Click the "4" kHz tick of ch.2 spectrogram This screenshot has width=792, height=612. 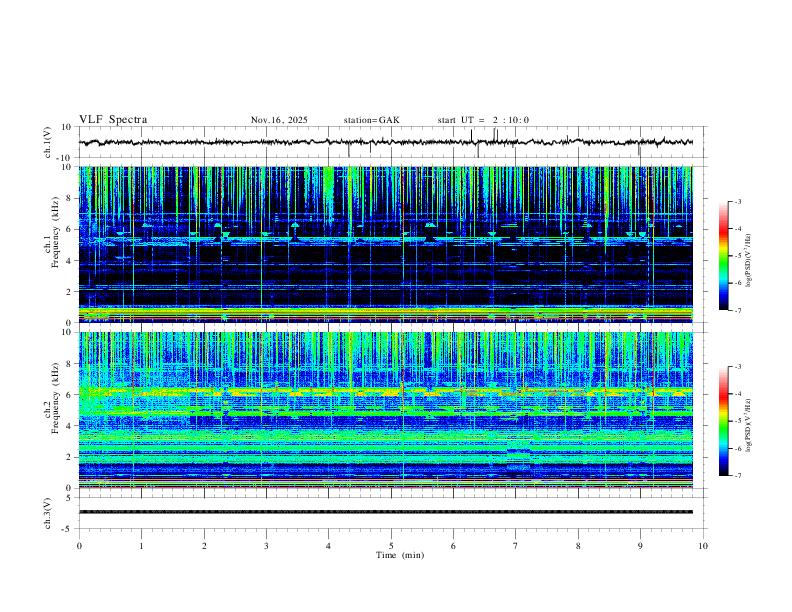(x=71, y=426)
